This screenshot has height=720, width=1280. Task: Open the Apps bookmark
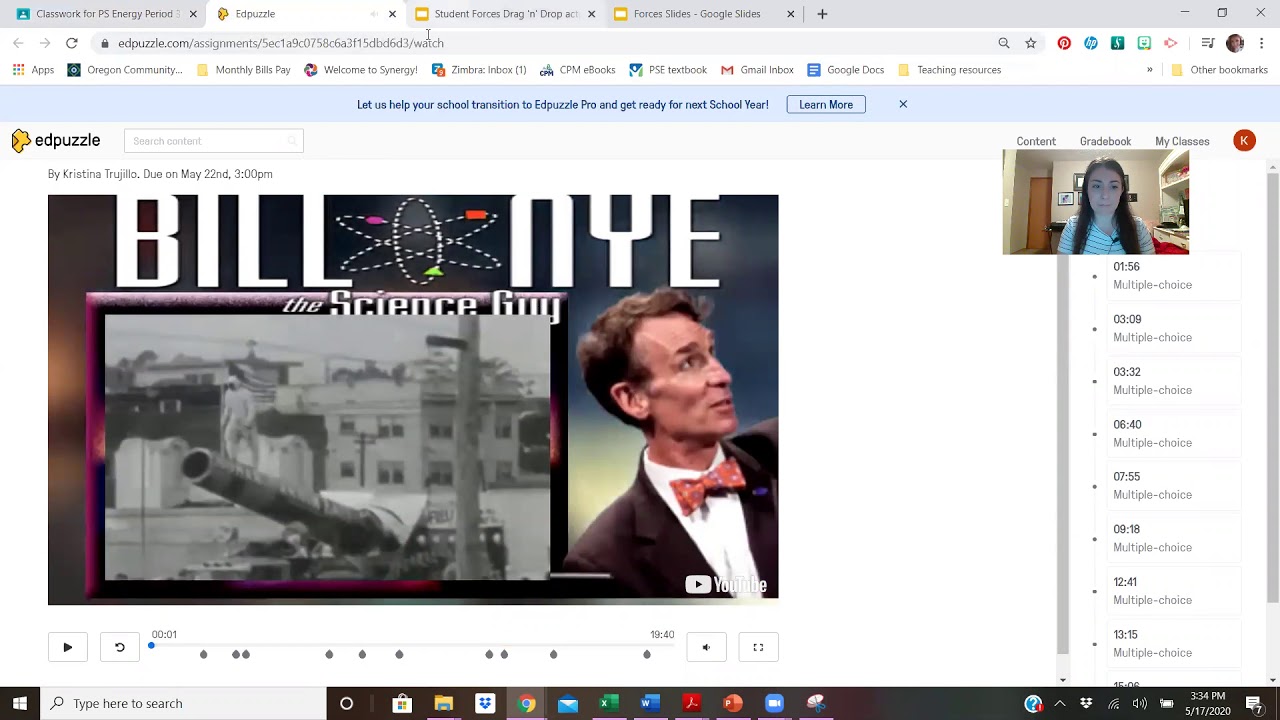pos(33,70)
